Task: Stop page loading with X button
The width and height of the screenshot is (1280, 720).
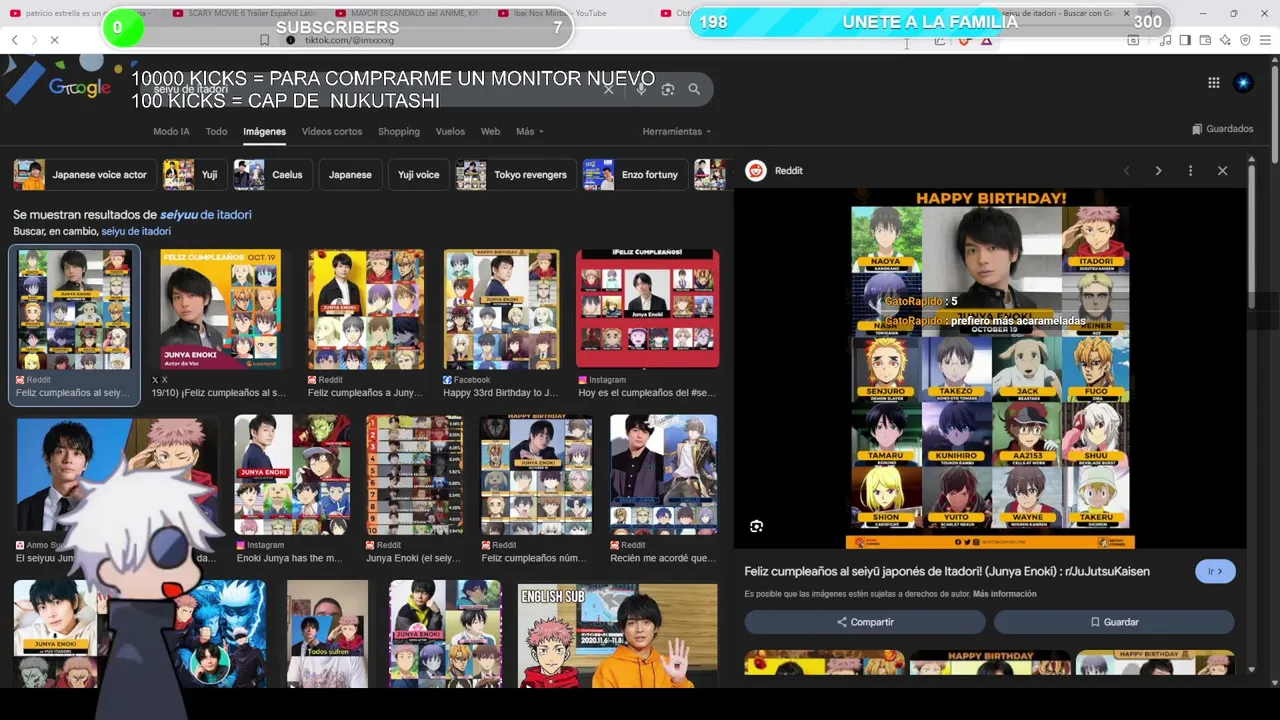Action: 54,40
